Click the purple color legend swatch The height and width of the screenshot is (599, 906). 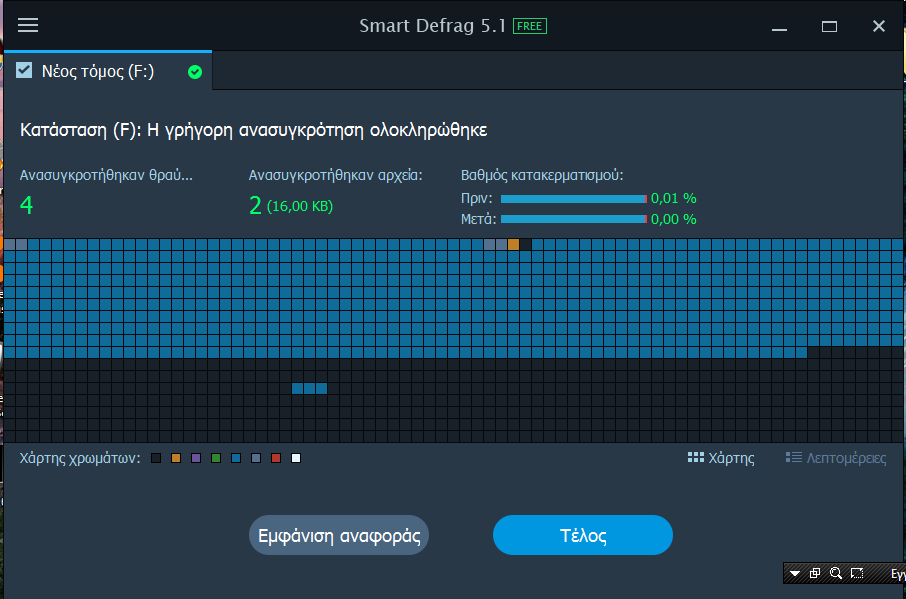(x=196, y=458)
